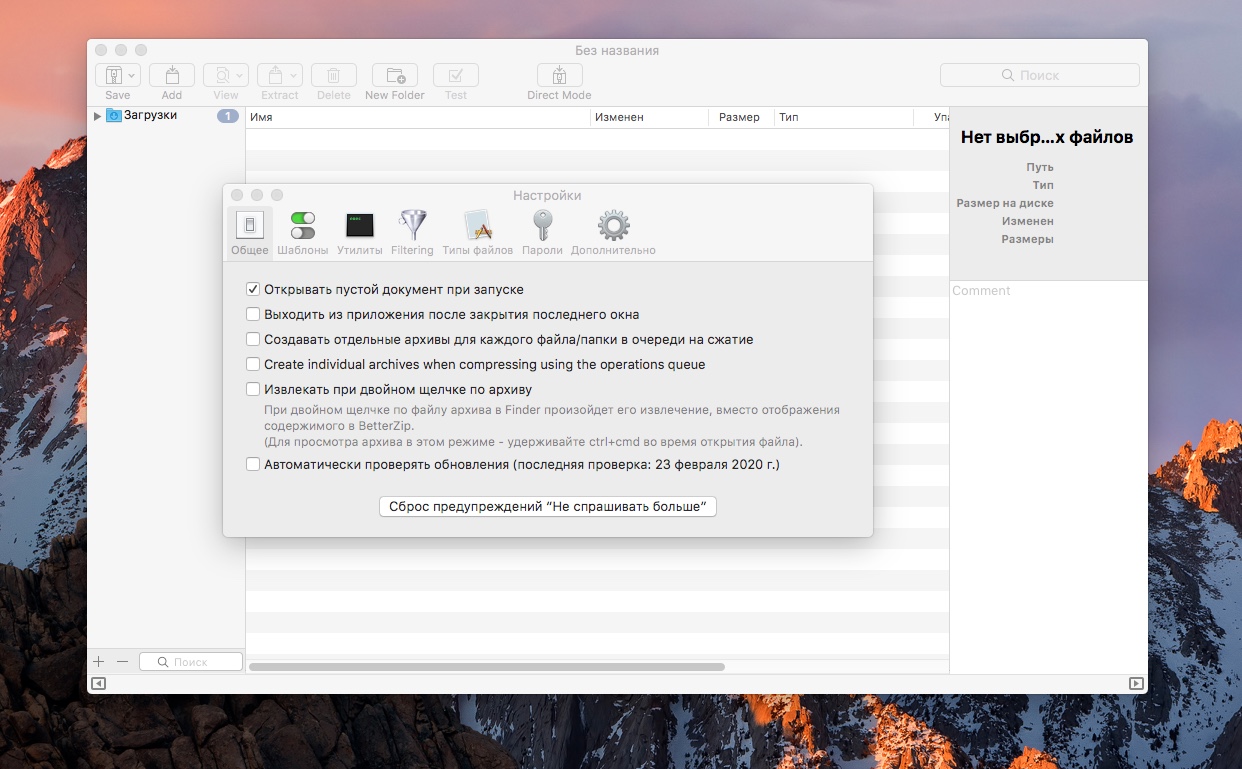Click Сброс предупреждений "Не спрашивать больше" button
Screen dimensions: 1242x769
tap(548, 507)
